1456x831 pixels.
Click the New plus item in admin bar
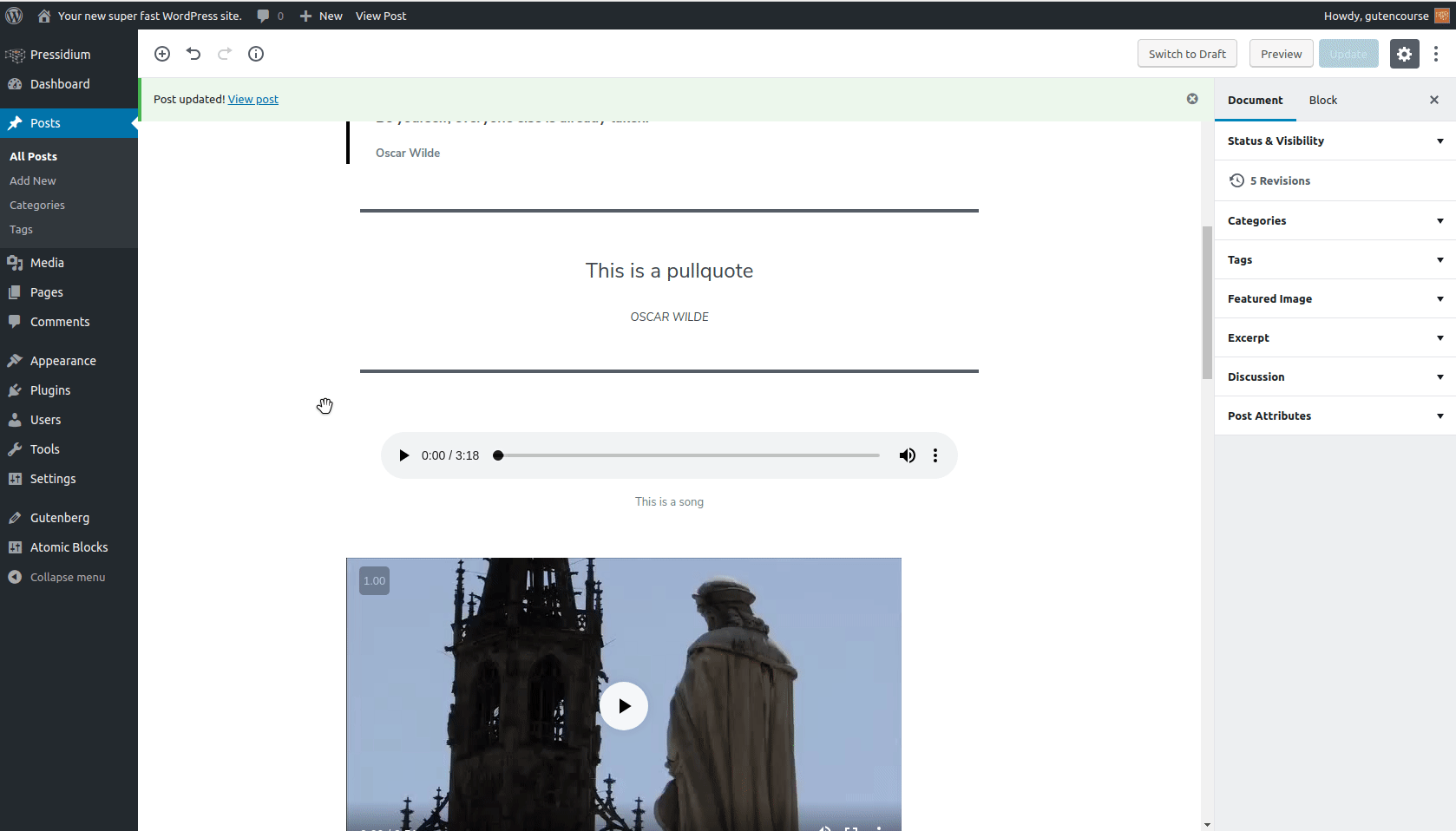point(321,16)
